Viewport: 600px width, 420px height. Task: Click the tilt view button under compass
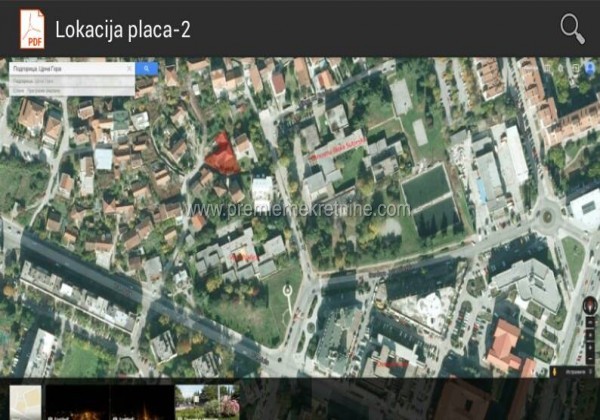click(590, 322)
